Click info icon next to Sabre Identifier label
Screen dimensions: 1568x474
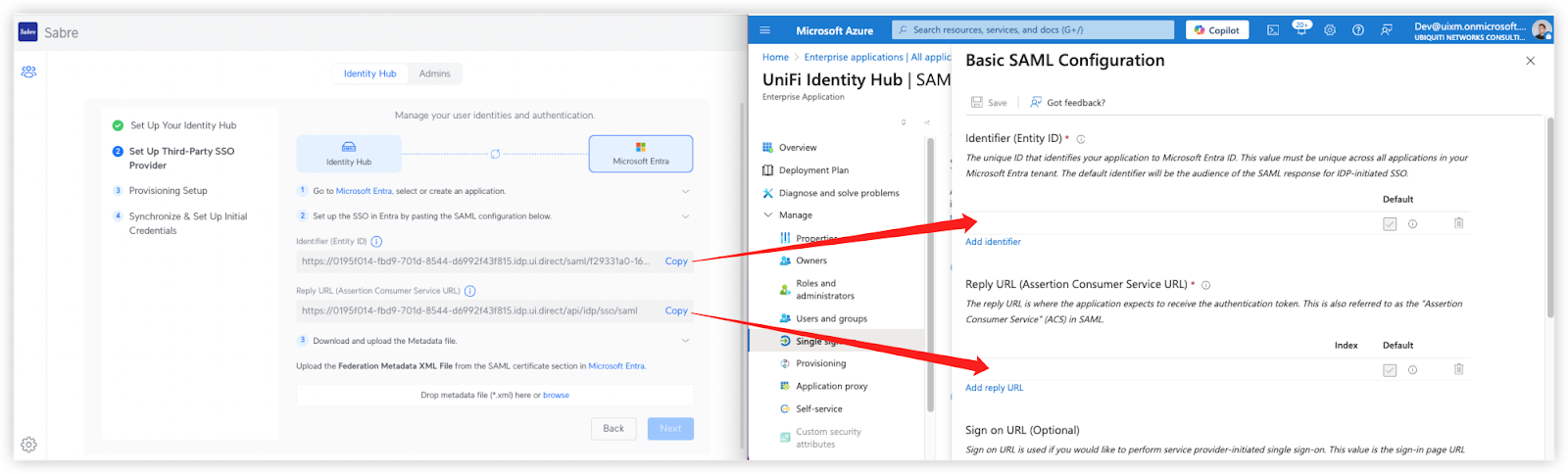(x=376, y=241)
